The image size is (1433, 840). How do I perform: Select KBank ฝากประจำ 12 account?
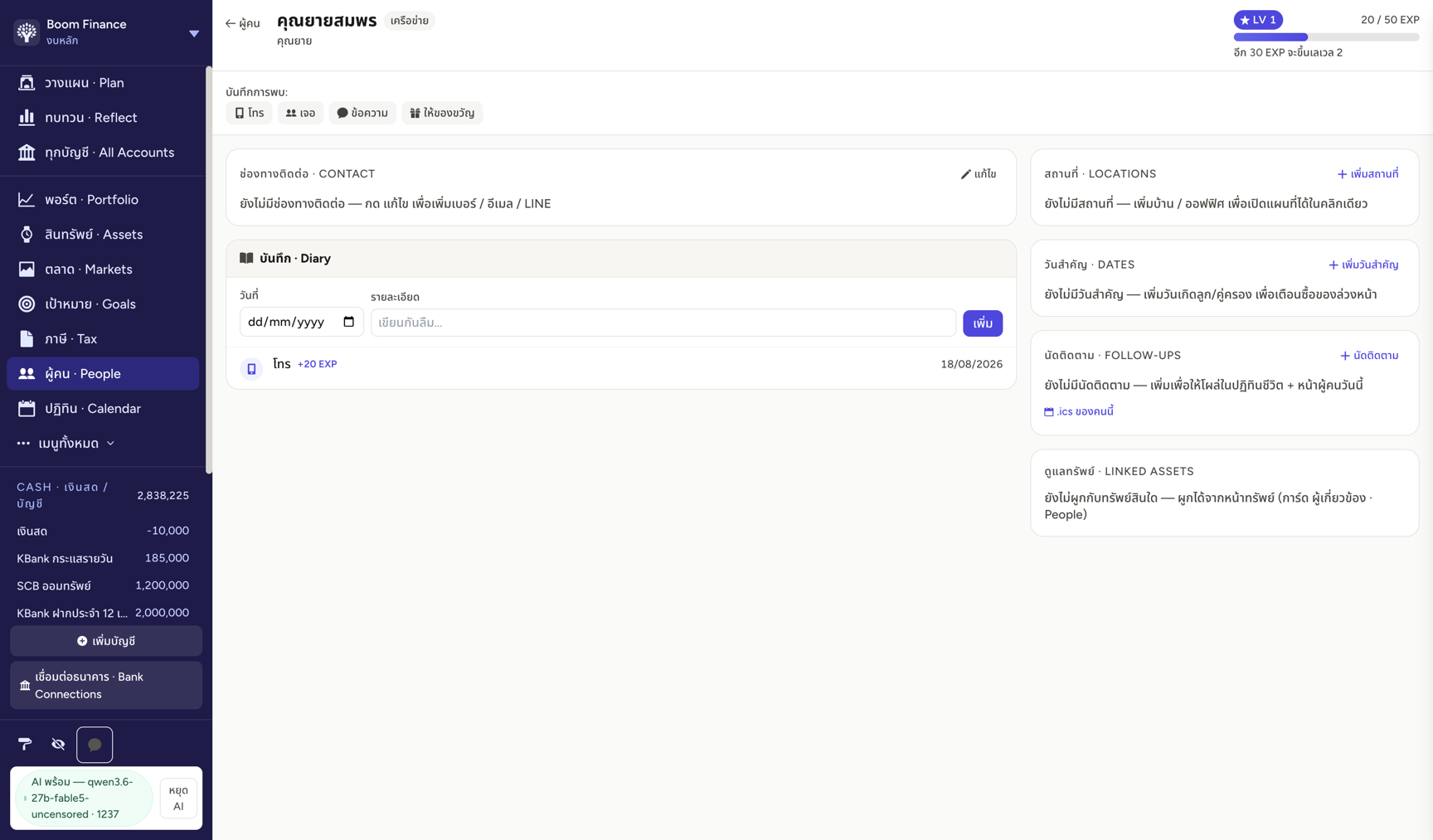click(x=103, y=613)
